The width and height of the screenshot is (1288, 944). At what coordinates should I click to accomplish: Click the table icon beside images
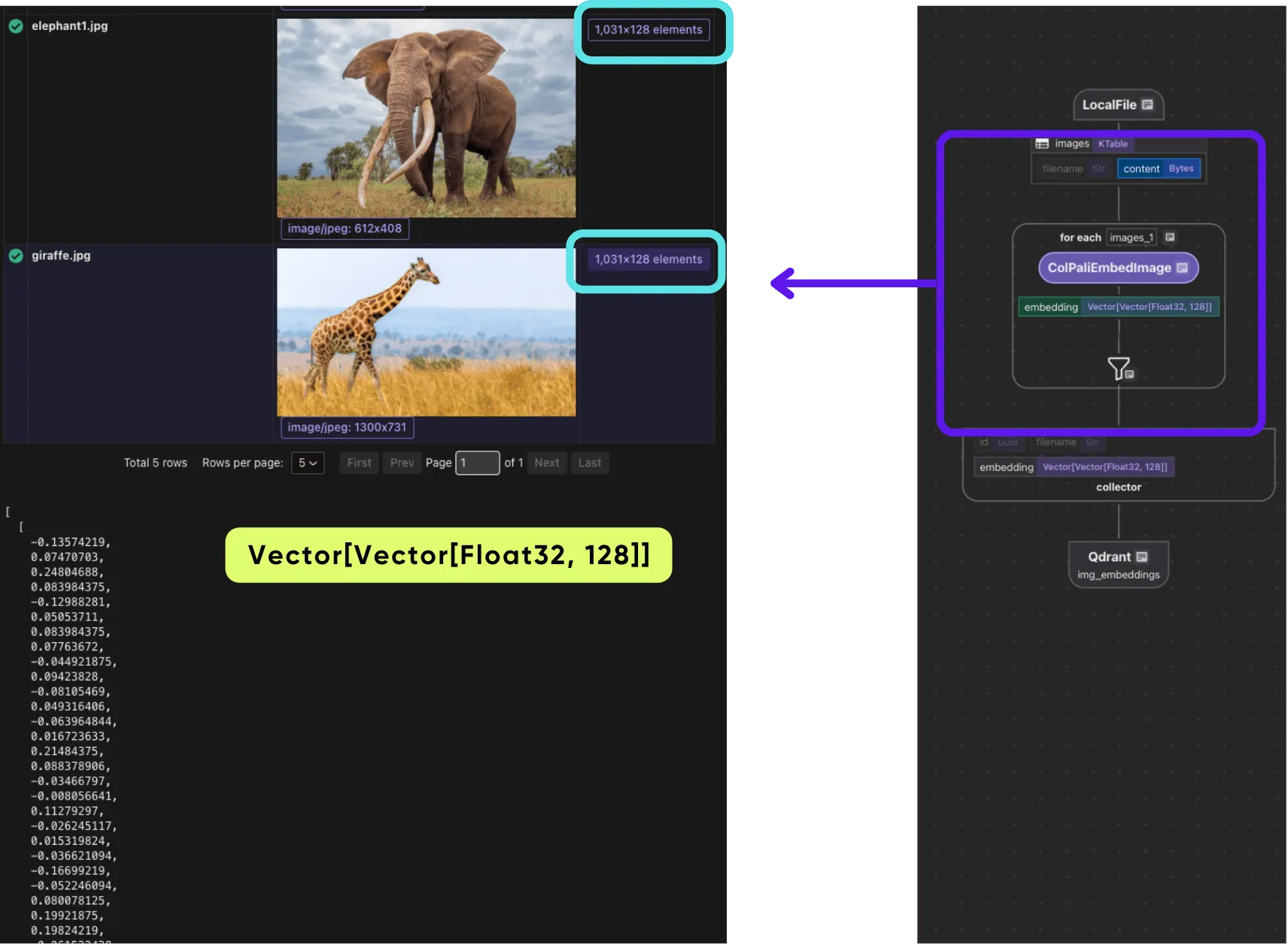click(1042, 144)
